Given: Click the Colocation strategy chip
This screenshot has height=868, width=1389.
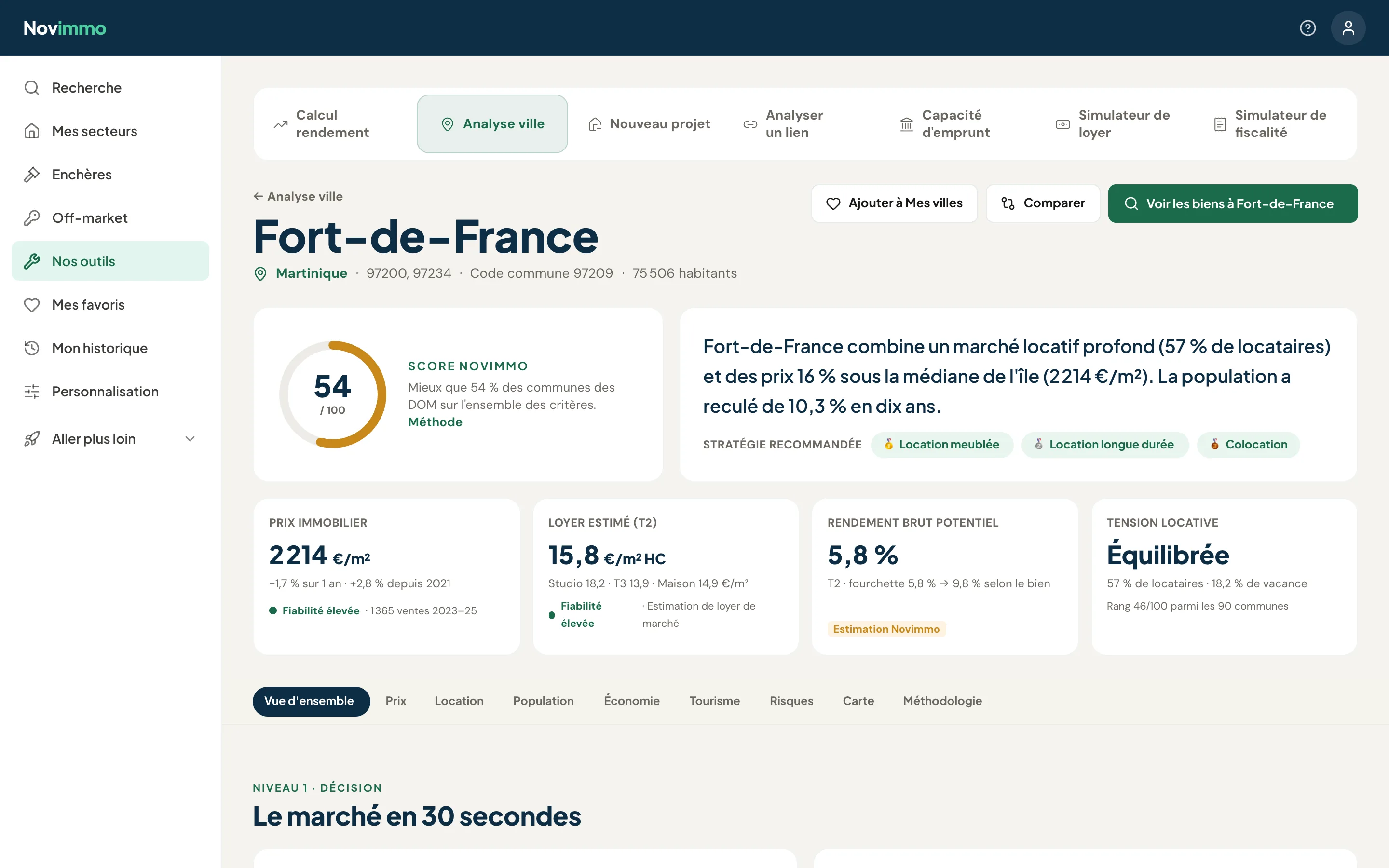Looking at the screenshot, I should (x=1248, y=444).
